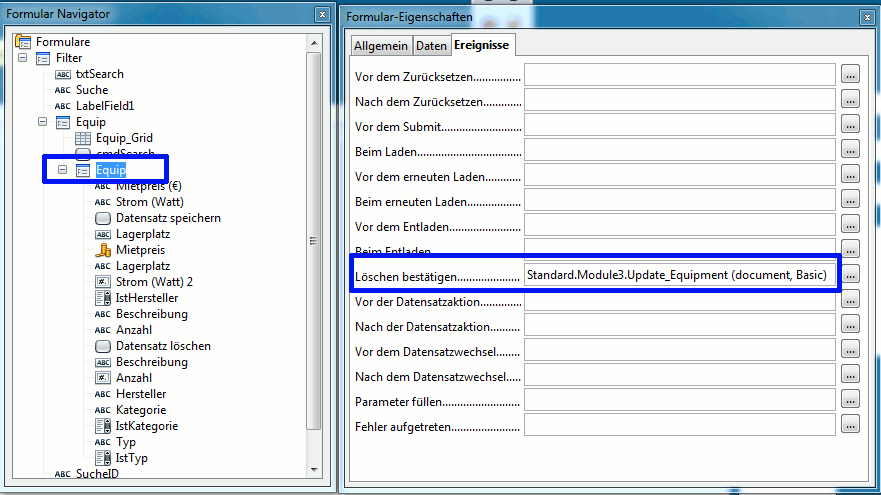
Task: Open the Daten tab
Action: [x=431, y=46]
